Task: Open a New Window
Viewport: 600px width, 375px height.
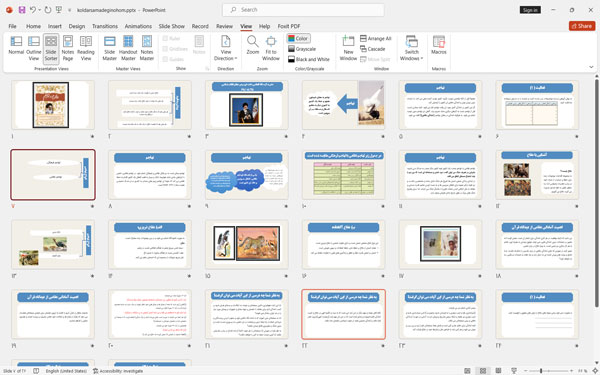Action: [348, 48]
